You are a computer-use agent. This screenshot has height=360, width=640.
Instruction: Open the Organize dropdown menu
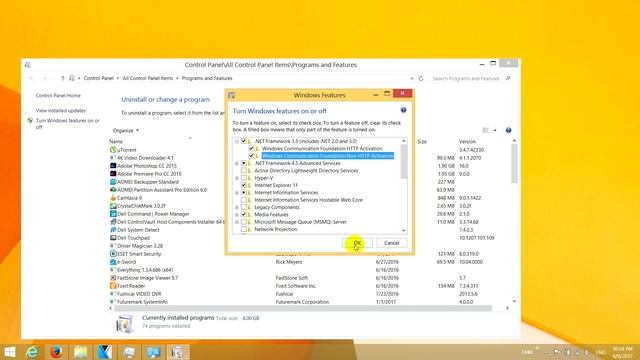[x=126, y=131]
